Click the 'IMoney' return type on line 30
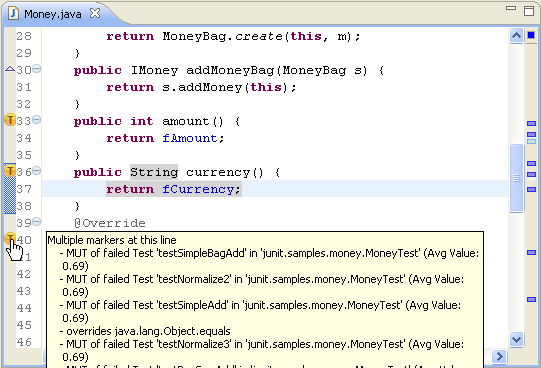 pos(154,70)
